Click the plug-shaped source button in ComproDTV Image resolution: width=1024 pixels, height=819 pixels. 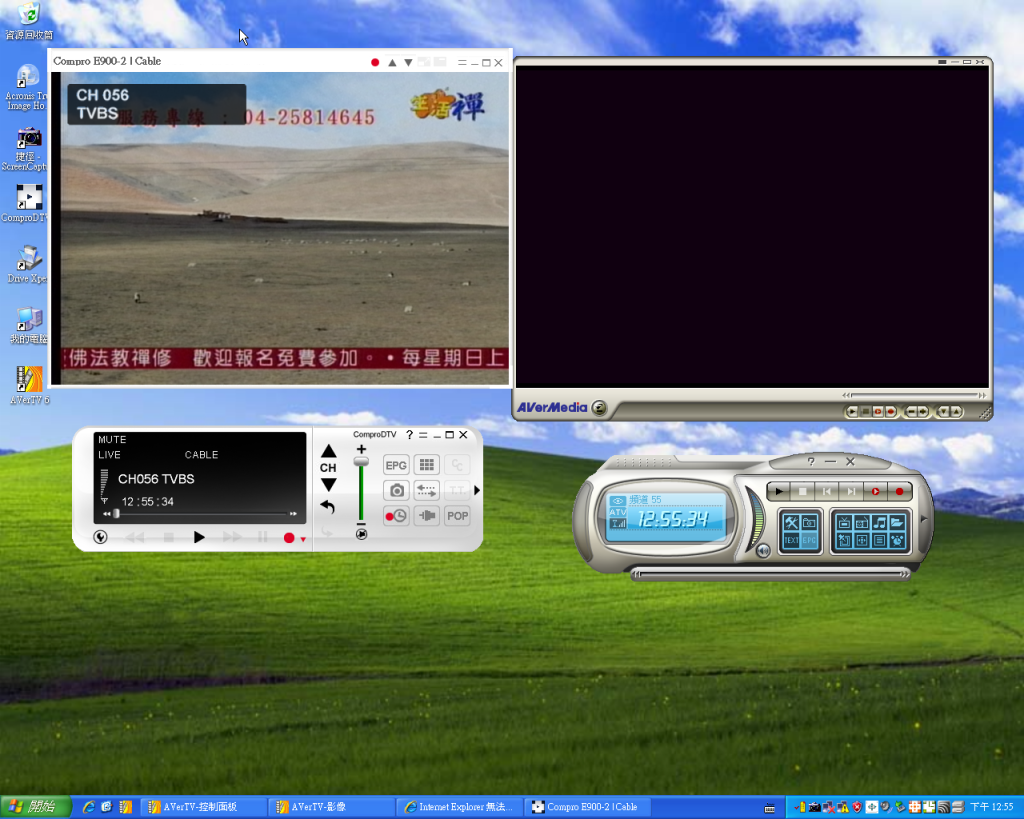(426, 516)
